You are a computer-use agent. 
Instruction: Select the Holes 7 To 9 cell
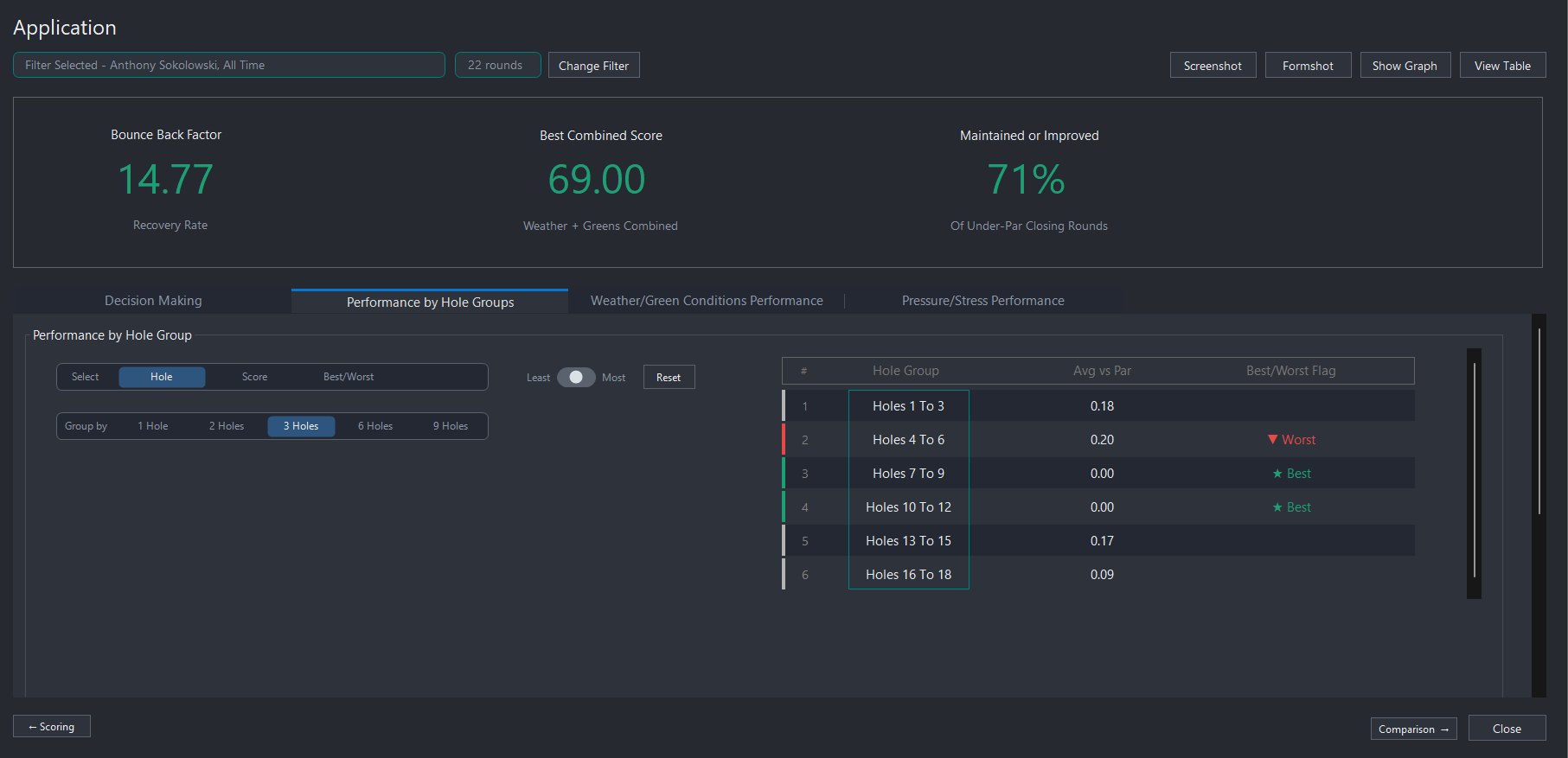[908, 474]
